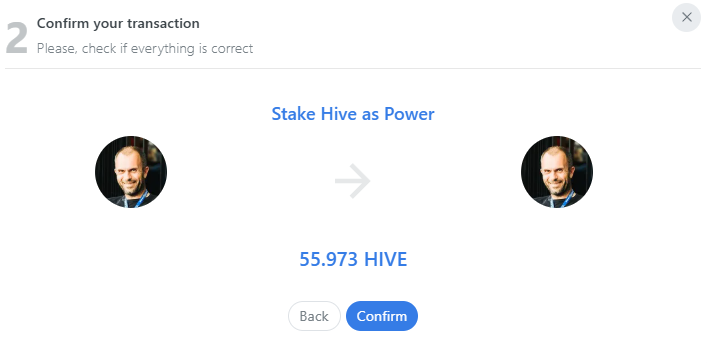Click the Confirm your transaction title
The height and width of the screenshot is (363, 707).
118,23
